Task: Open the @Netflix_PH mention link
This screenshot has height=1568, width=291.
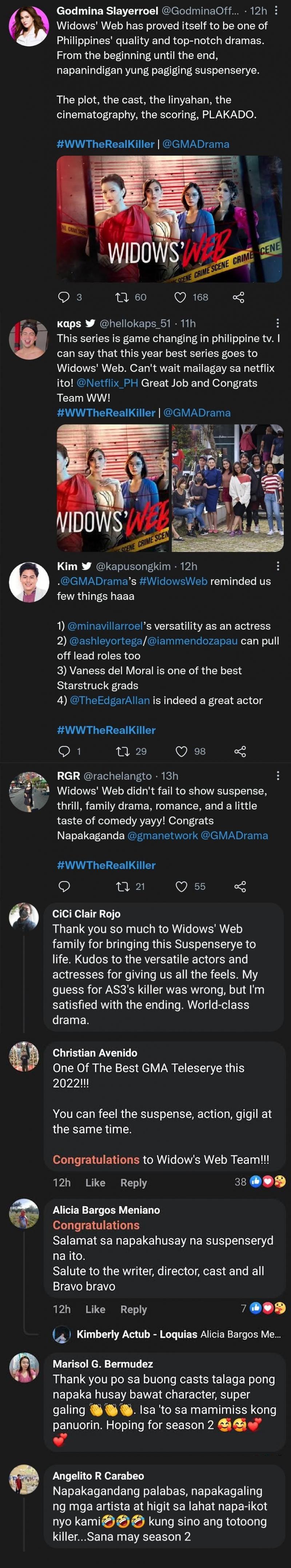Action: click(x=107, y=383)
